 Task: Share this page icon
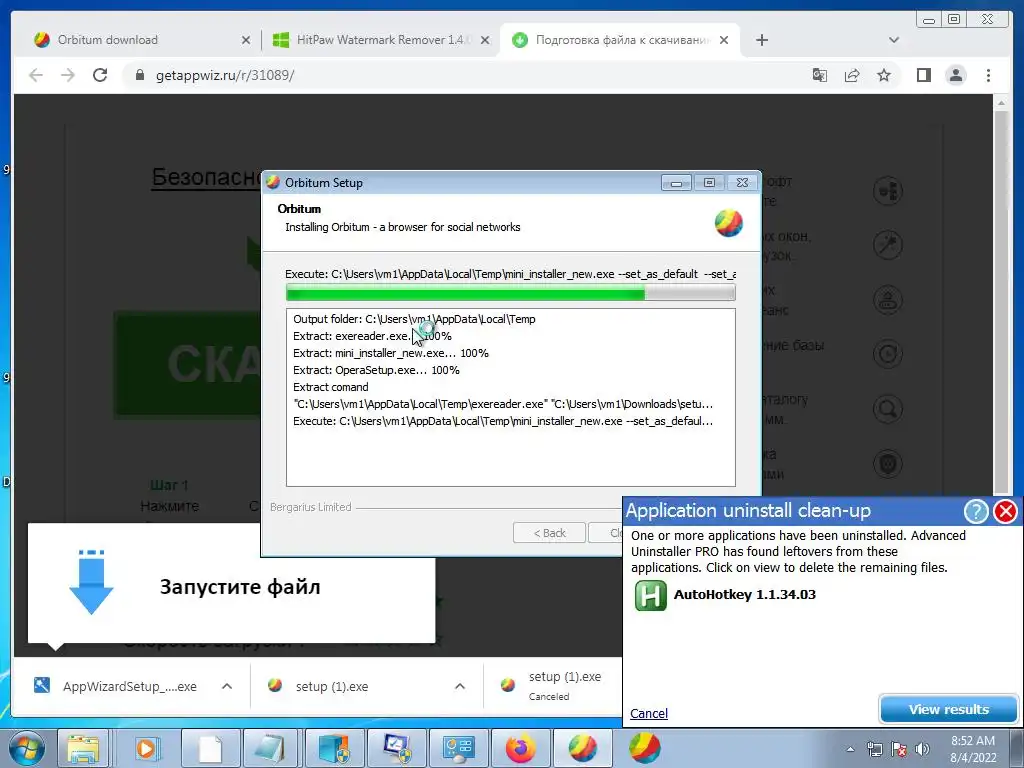click(852, 75)
